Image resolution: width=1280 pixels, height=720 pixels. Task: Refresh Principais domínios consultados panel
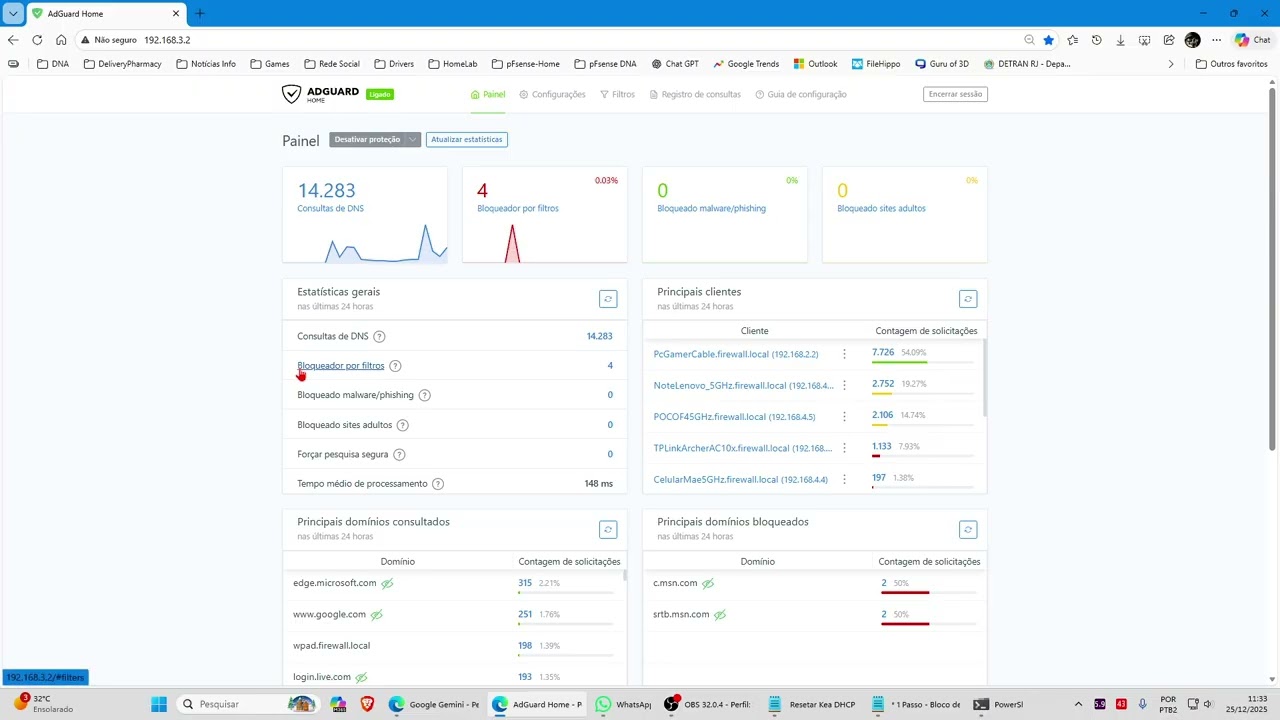click(x=608, y=529)
